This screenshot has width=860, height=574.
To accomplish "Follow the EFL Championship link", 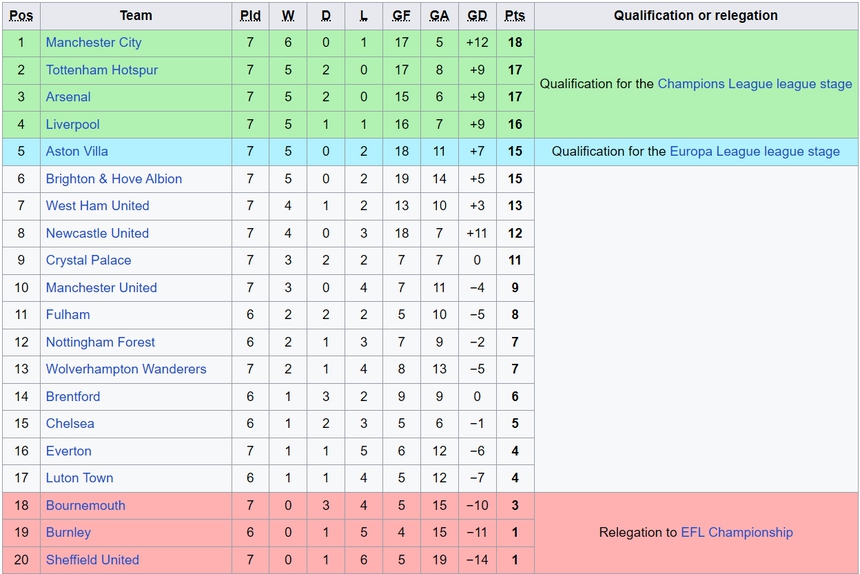I will click(x=737, y=533).
